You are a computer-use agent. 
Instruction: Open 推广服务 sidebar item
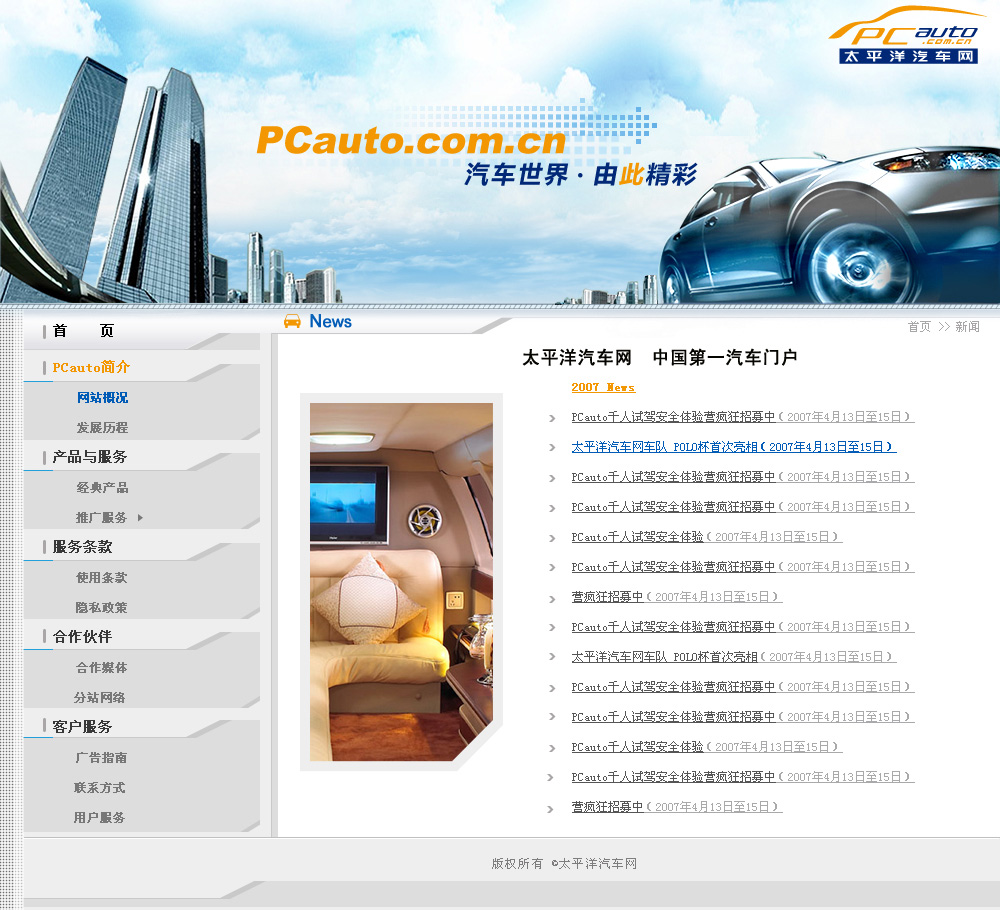(101, 518)
